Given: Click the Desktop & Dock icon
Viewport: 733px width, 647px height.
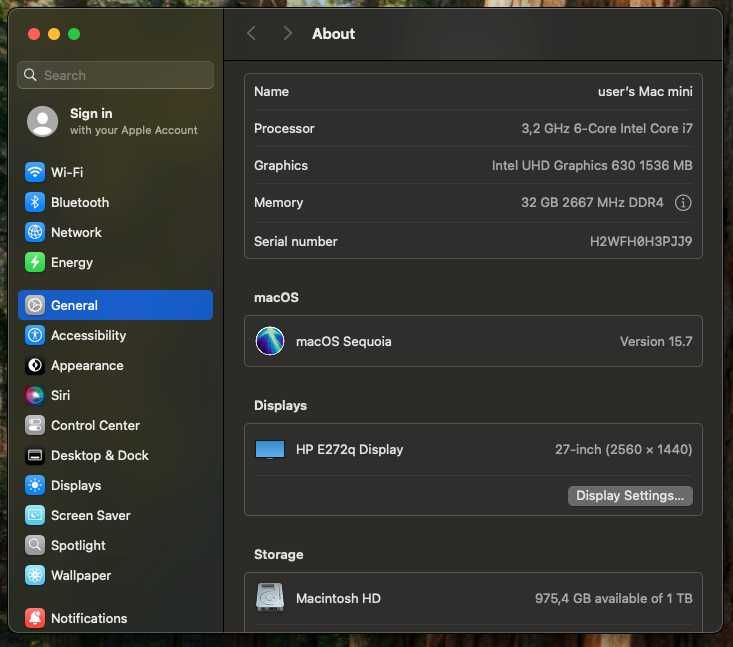Looking at the screenshot, I should 35,455.
